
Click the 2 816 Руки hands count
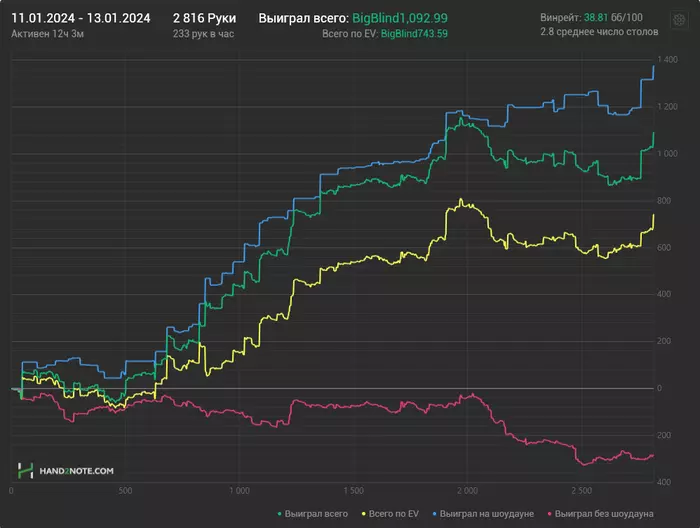[204, 18]
